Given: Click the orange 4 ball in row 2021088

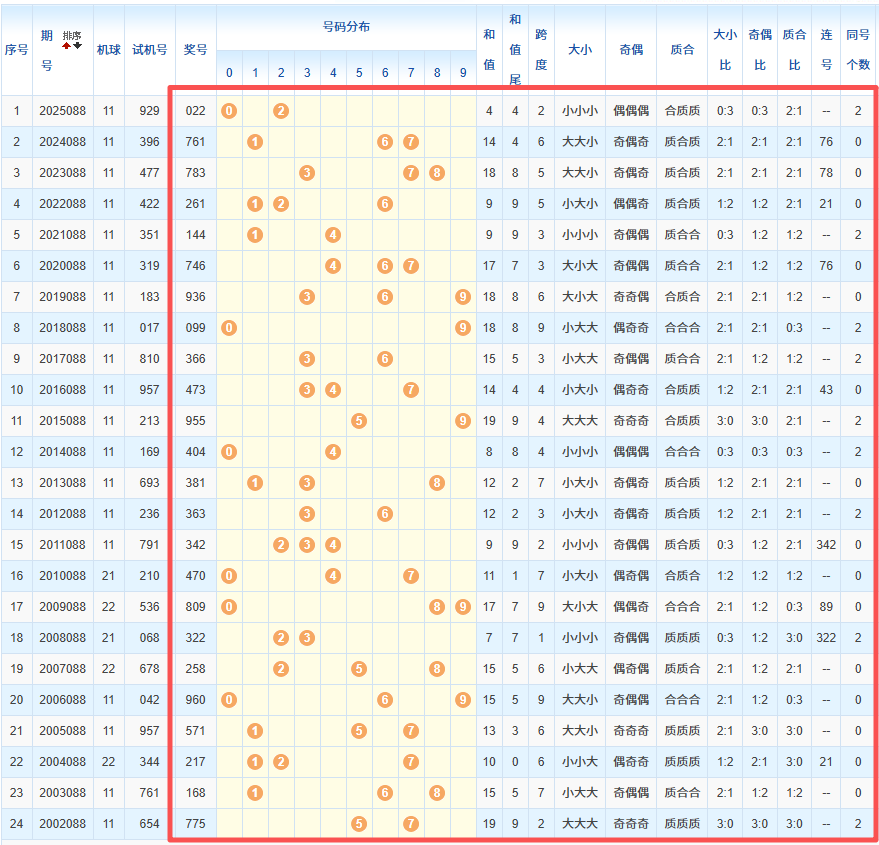Looking at the screenshot, I should coord(333,235).
